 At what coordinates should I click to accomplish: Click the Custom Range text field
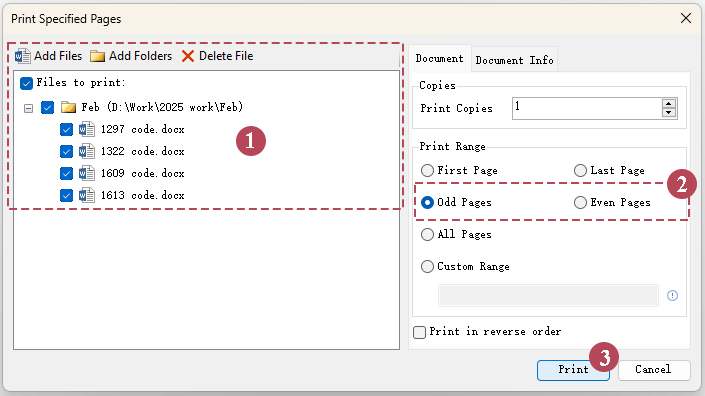click(x=548, y=295)
